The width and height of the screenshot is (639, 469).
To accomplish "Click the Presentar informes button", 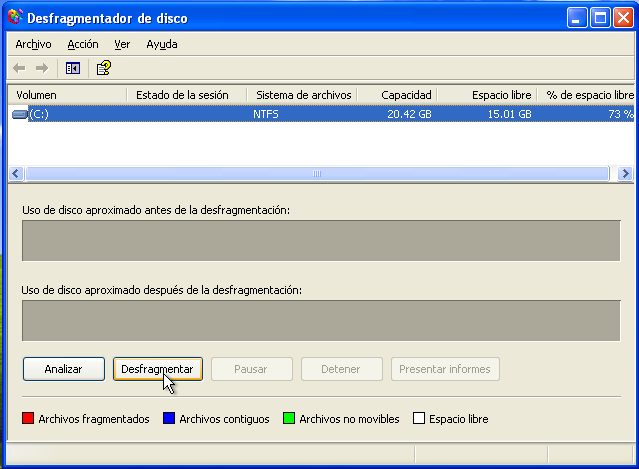I will 445,369.
